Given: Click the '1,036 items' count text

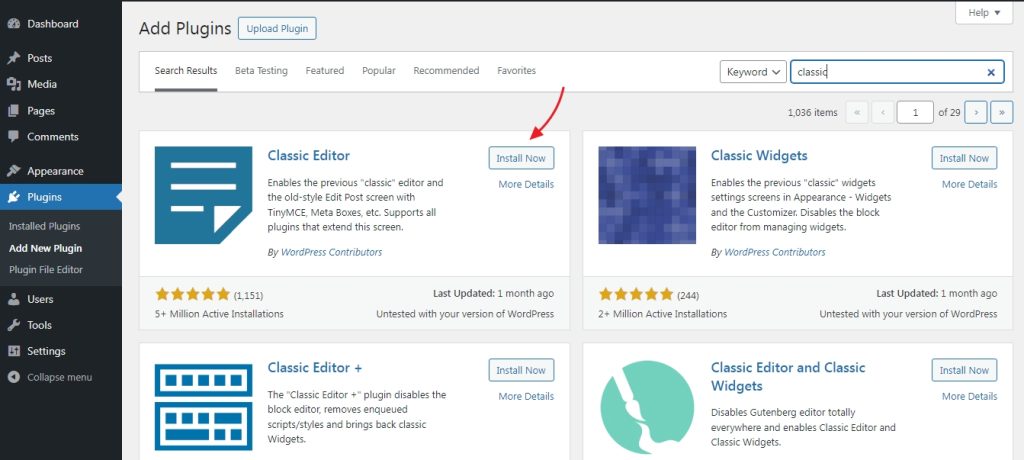Looking at the screenshot, I should coord(812,112).
